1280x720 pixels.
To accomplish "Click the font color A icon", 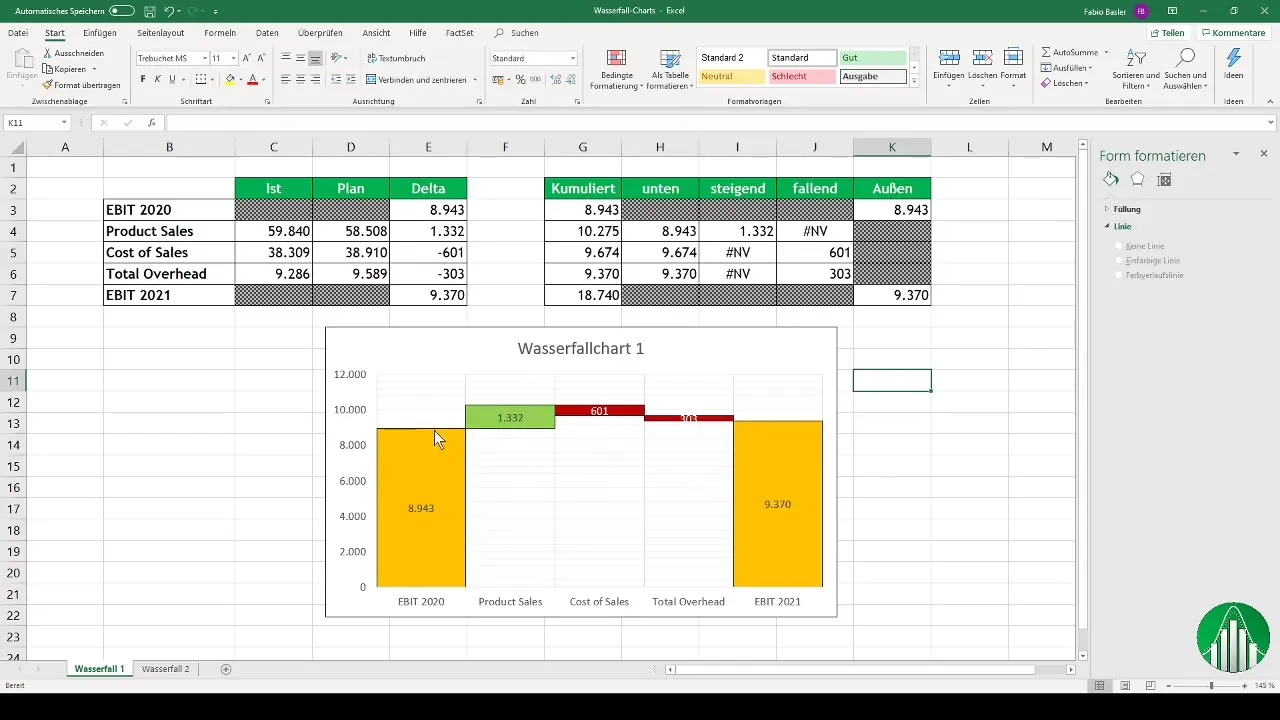I will pyautogui.click(x=252, y=79).
